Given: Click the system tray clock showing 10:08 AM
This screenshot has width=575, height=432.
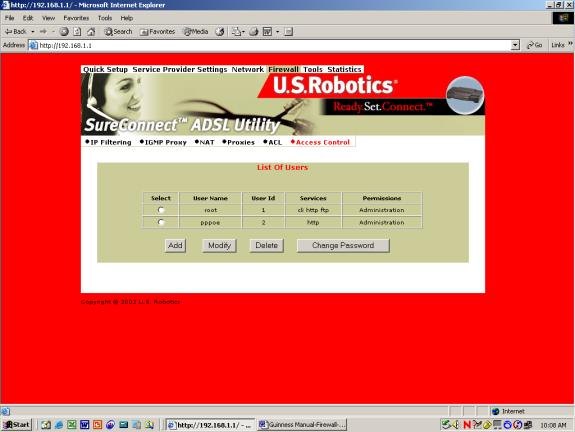Looking at the screenshot, I should point(553,425).
